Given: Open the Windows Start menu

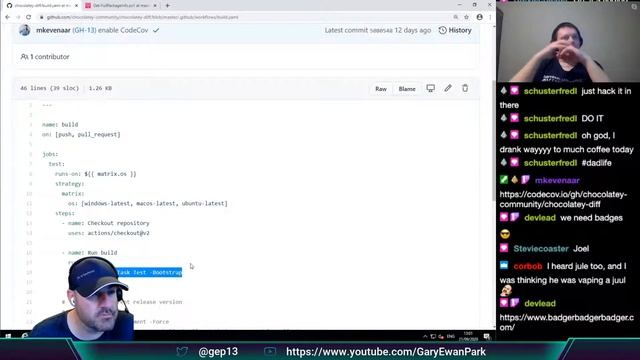Looking at the screenshot, I should pyautogui.click(x=8, y=336).
